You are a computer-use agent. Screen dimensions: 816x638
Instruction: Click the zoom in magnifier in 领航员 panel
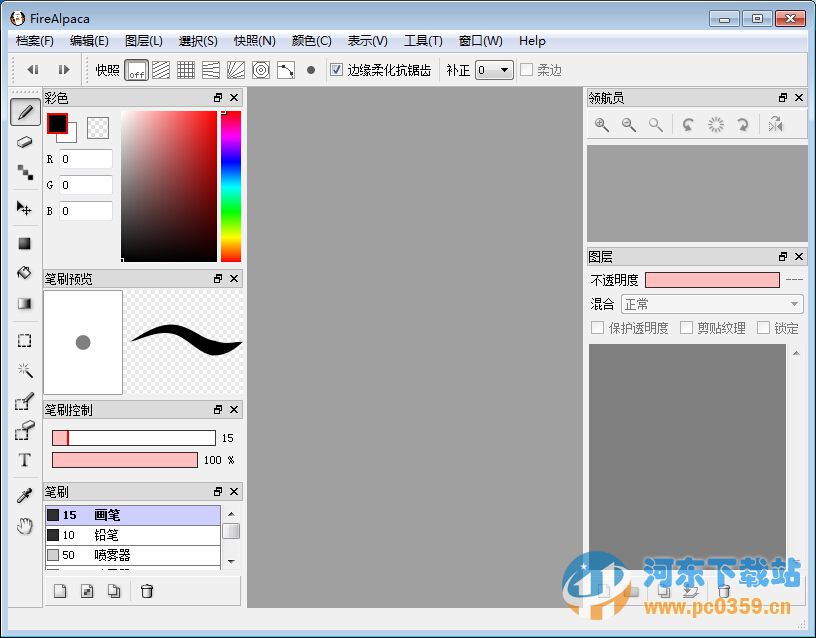click(601, 125)
